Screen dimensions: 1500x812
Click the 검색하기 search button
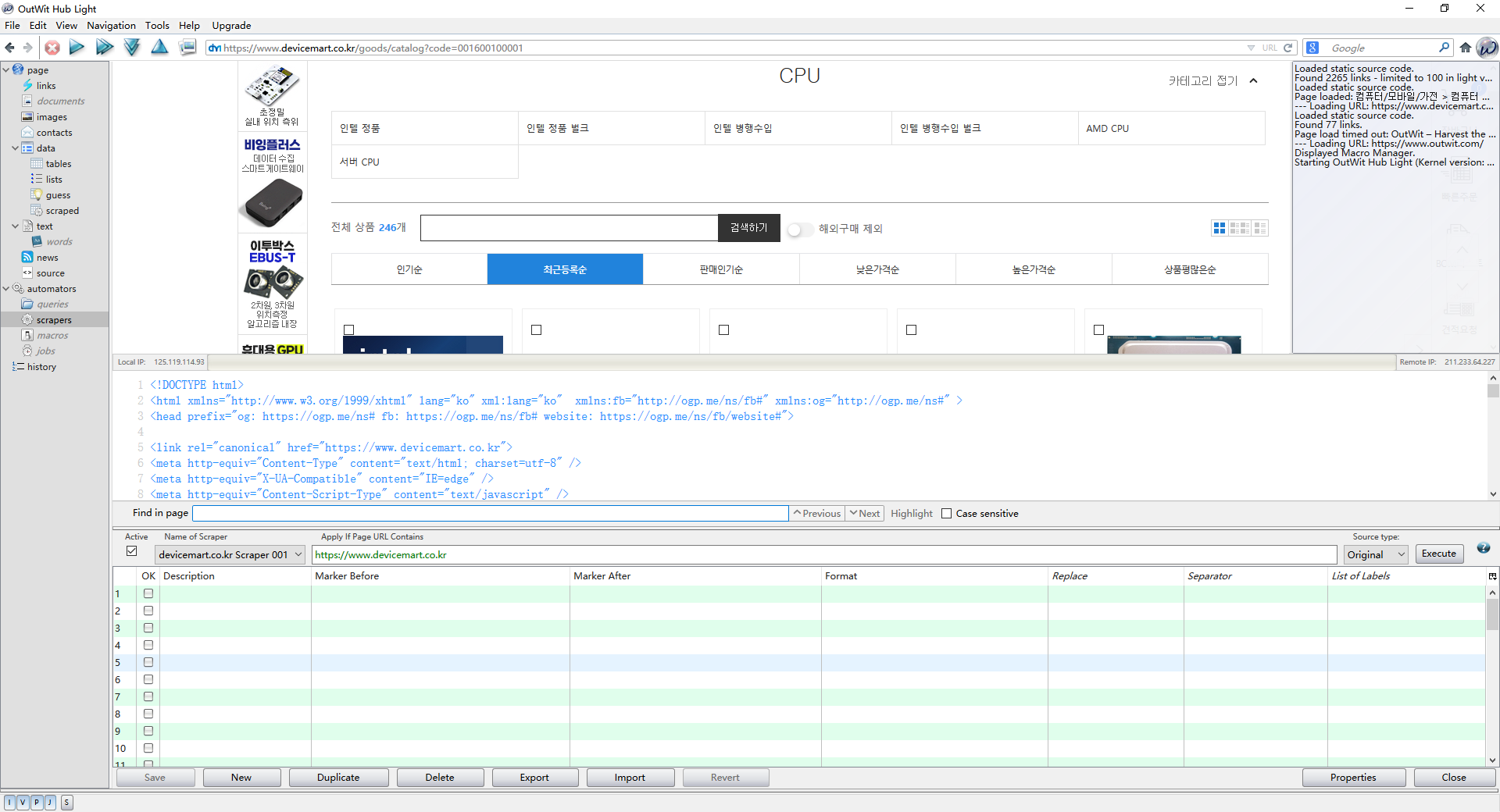pos(748,228)
